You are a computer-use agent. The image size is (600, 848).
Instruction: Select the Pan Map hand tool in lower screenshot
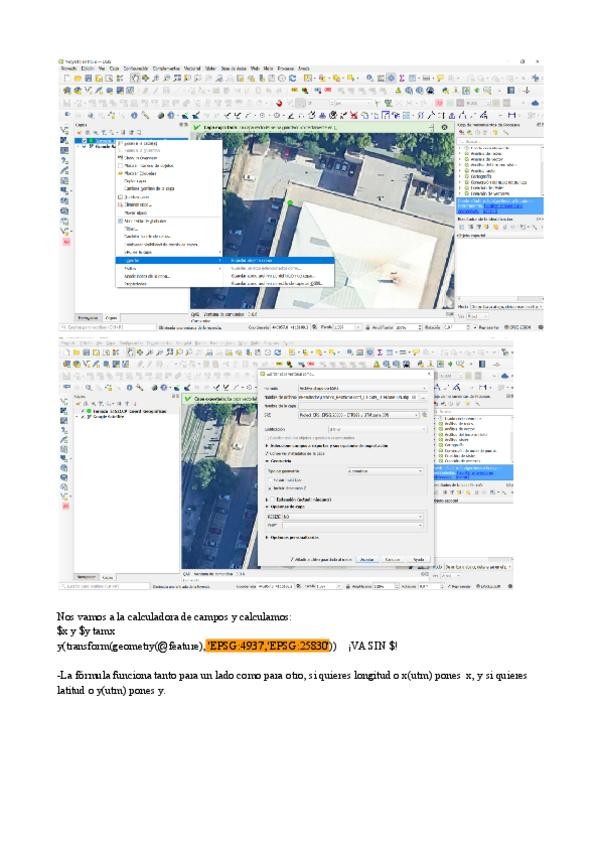(130, 352)
